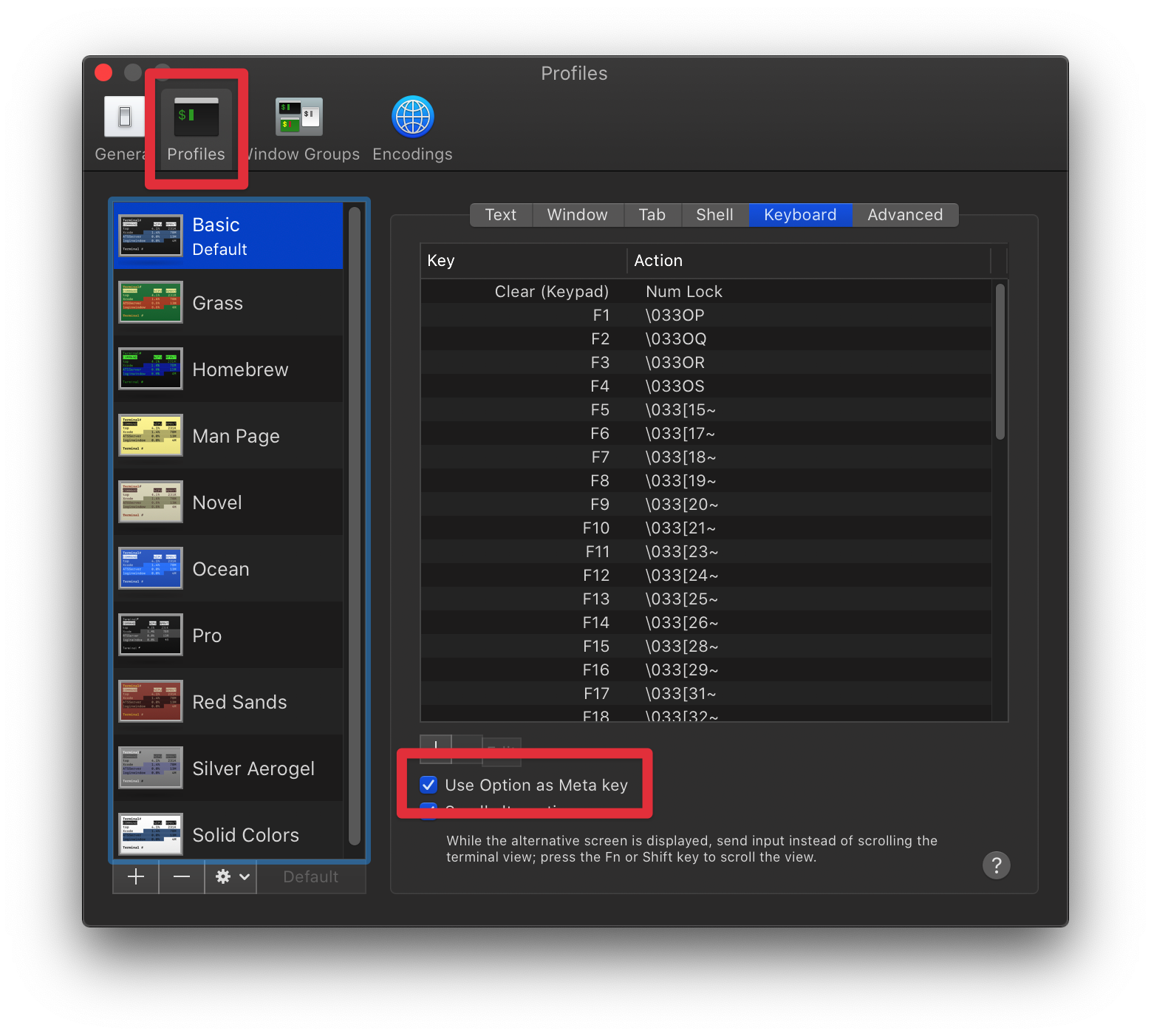Select the F3 key mapping row

[706, 363]
